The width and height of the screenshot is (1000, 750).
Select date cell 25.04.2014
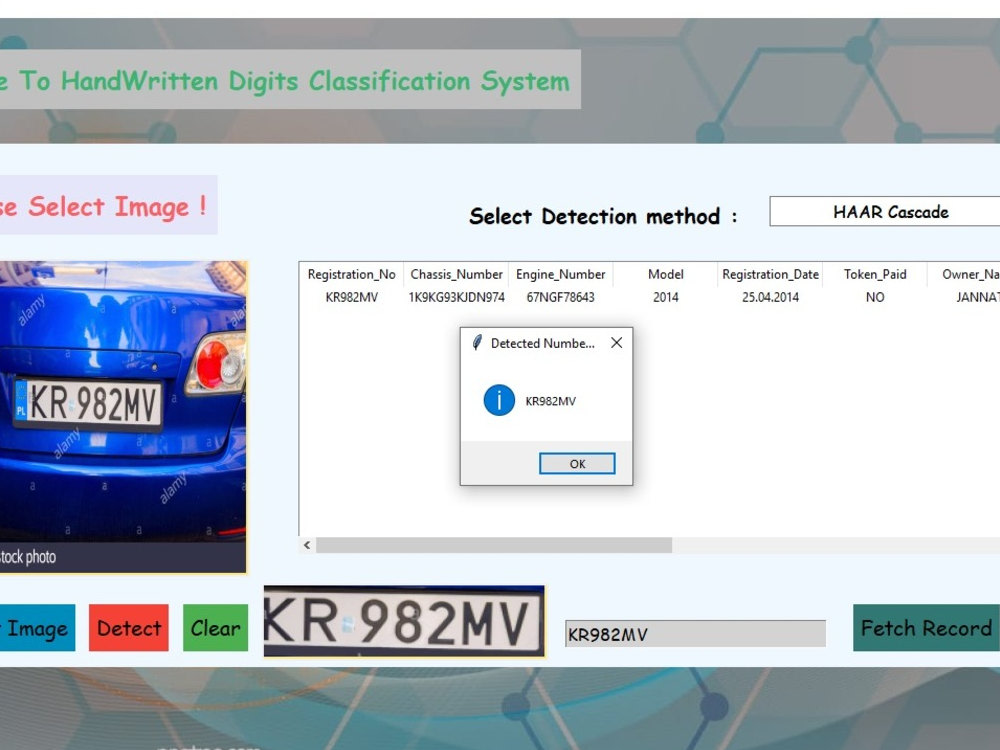coord(770,297)
